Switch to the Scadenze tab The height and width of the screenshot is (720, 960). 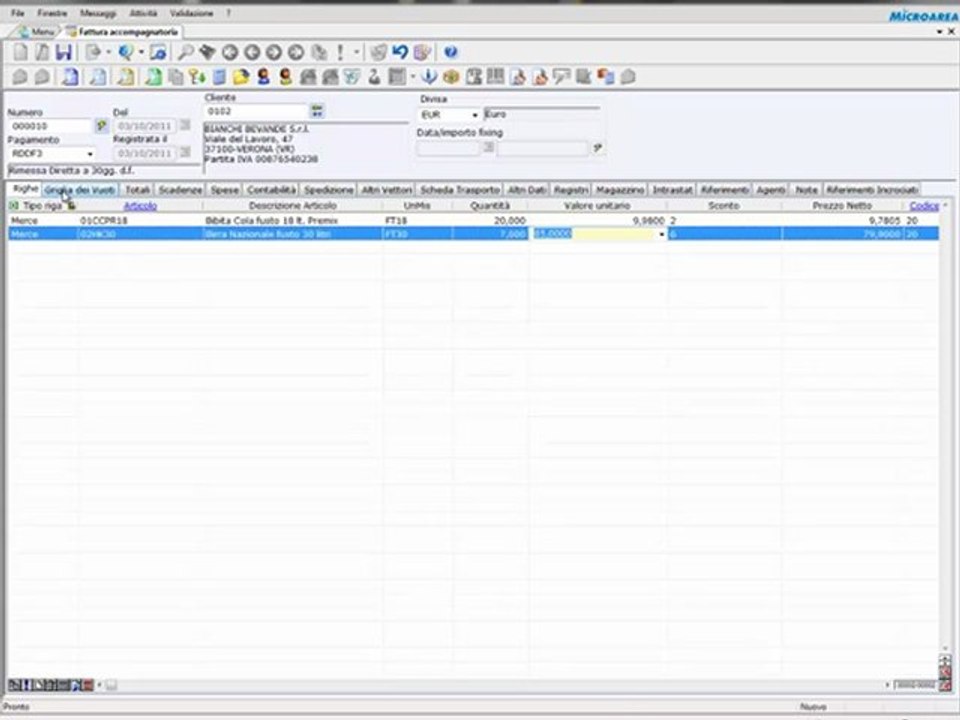tap(180, 190)
